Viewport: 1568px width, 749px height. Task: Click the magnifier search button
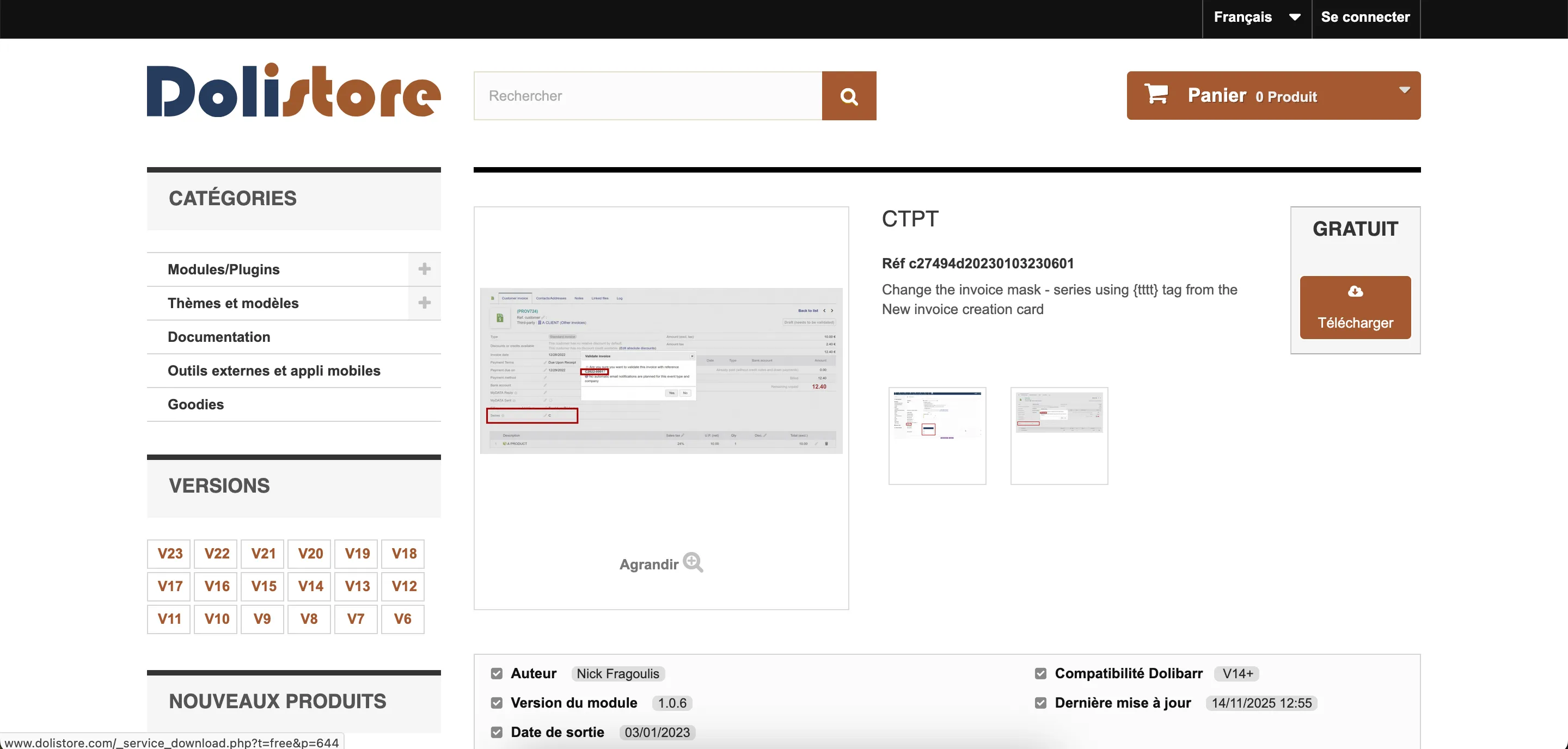click(x=849, y=95)
